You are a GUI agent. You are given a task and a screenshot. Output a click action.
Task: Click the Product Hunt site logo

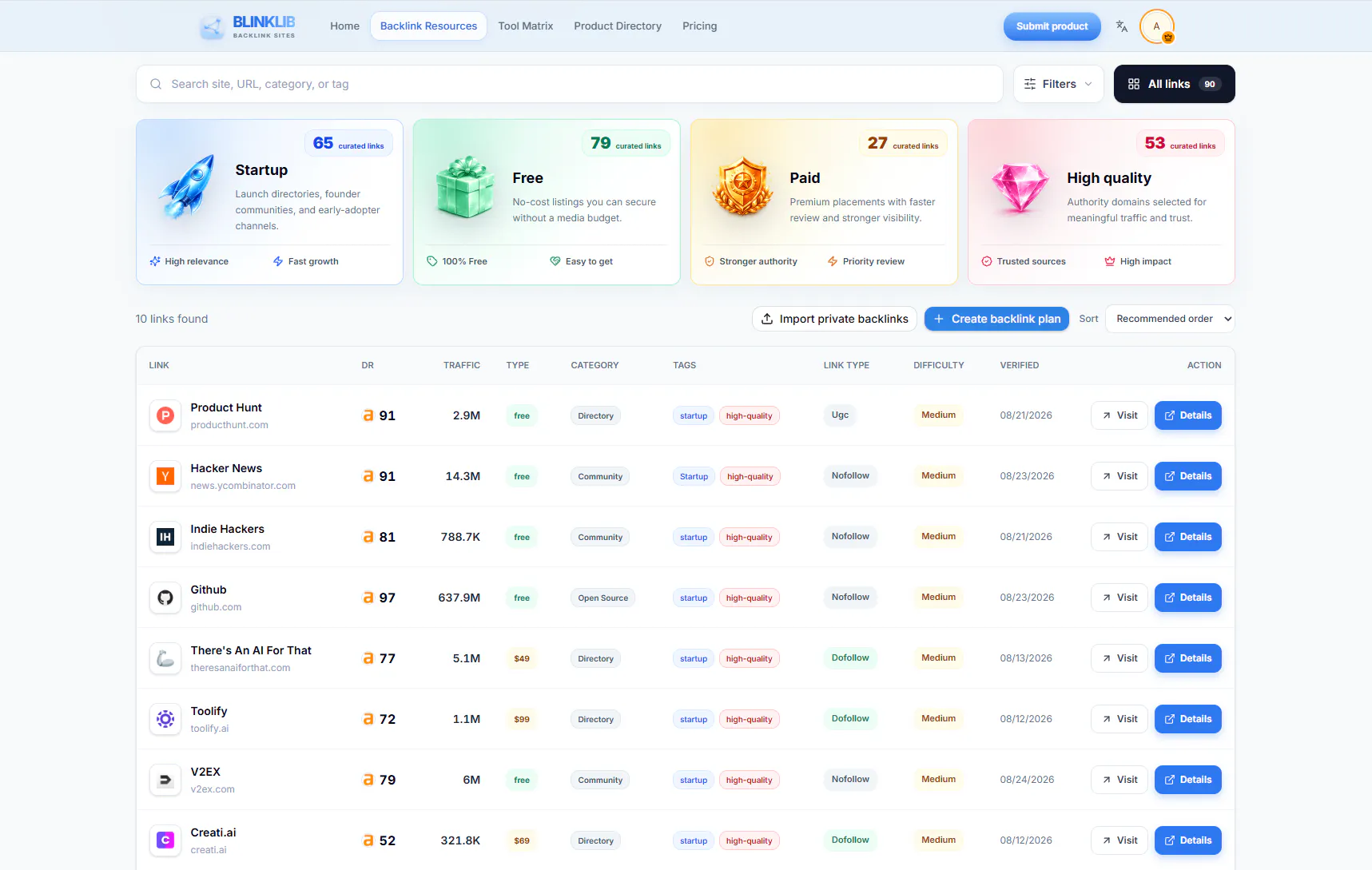(165, 415)
